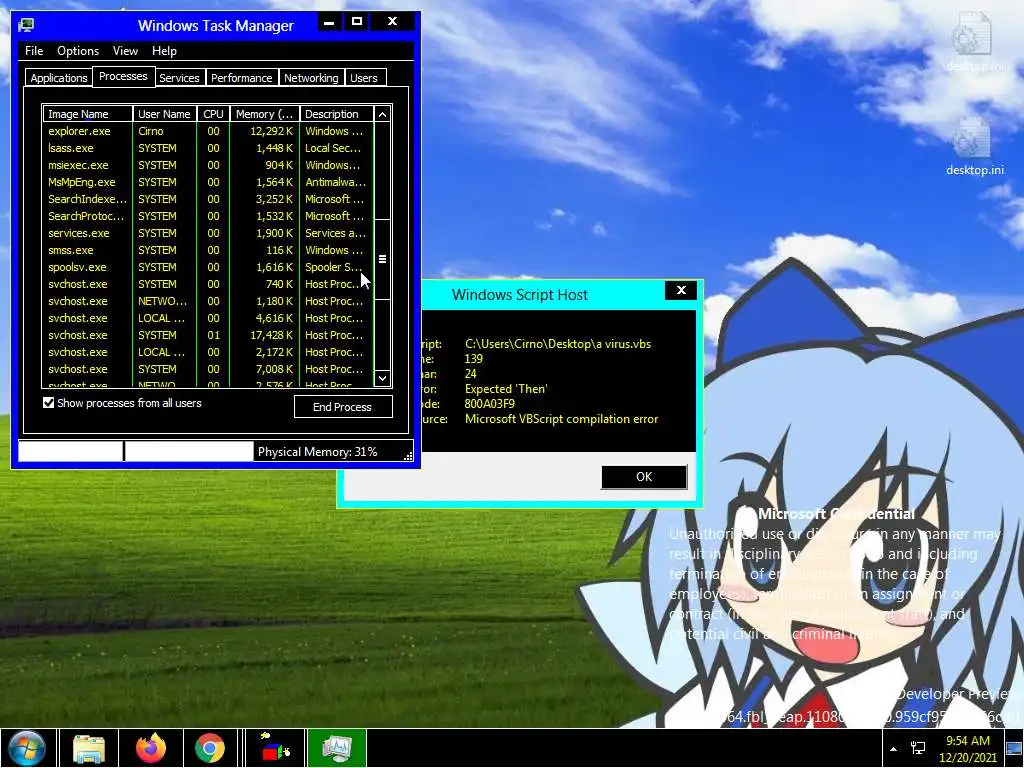1024x768 pixels.
Task: Select the Processes tab
Action: 123,76
